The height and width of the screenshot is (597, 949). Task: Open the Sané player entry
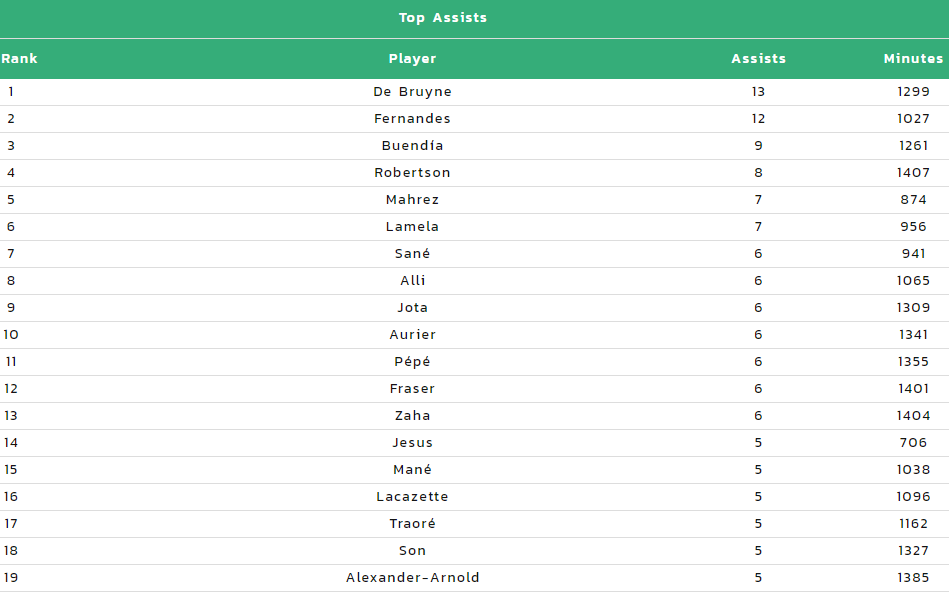pos(412,254)
